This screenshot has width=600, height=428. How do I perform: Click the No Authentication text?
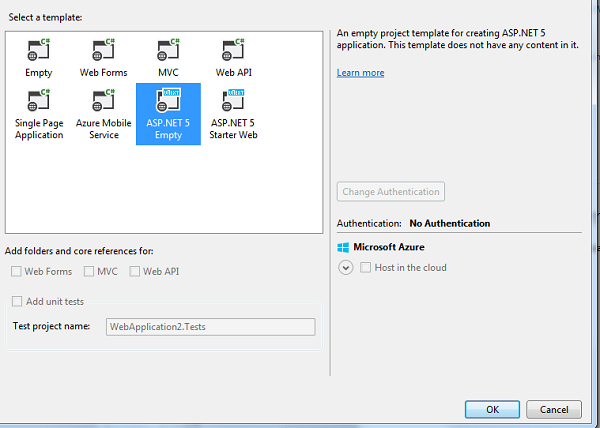pyautogui.click(x=450, y=223)
